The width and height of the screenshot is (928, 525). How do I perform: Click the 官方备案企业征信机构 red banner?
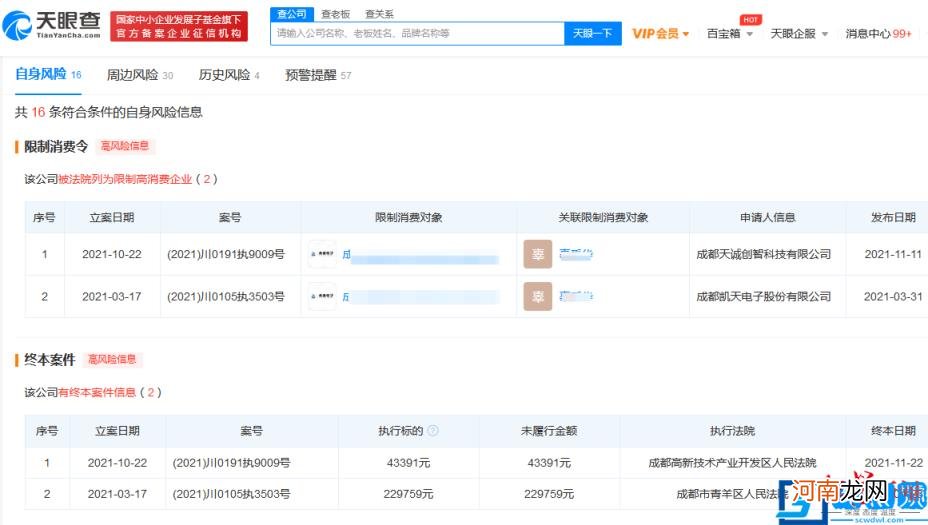179,26
